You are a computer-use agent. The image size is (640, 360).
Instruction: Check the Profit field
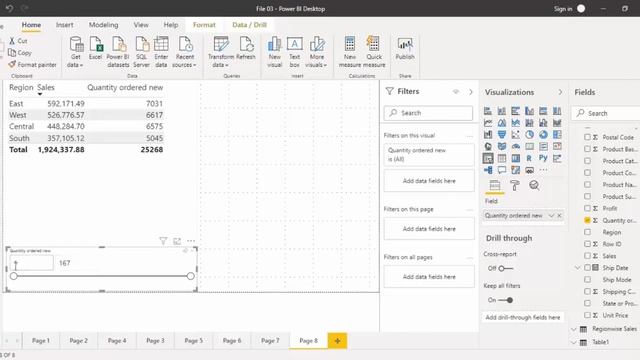point(587,208)
